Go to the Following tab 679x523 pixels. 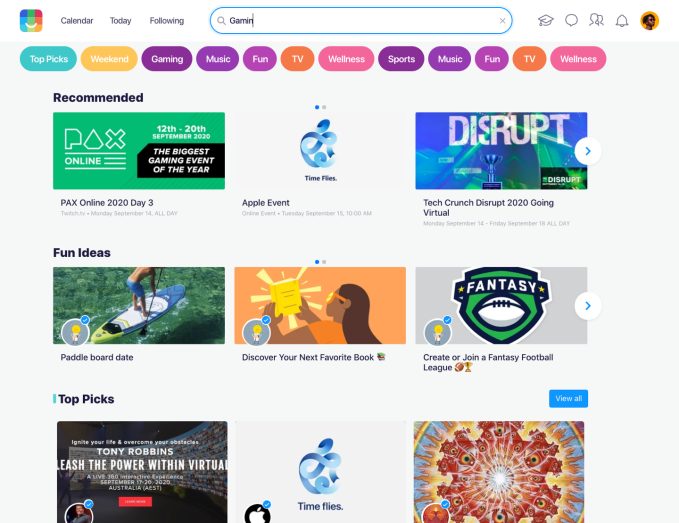coord(167,21)
